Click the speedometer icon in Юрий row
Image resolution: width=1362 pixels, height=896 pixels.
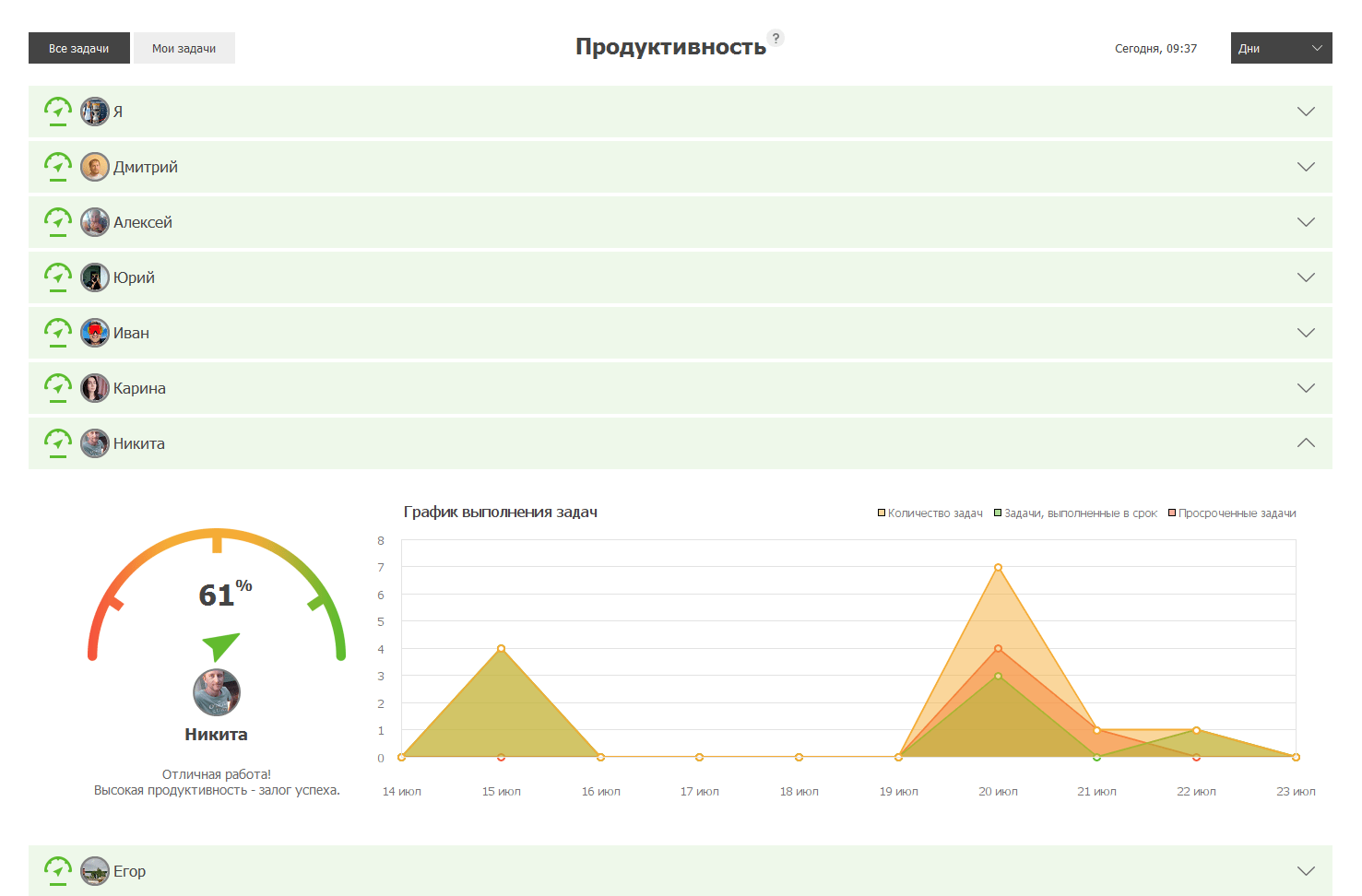pyautogui.click(x=58, y=277)
